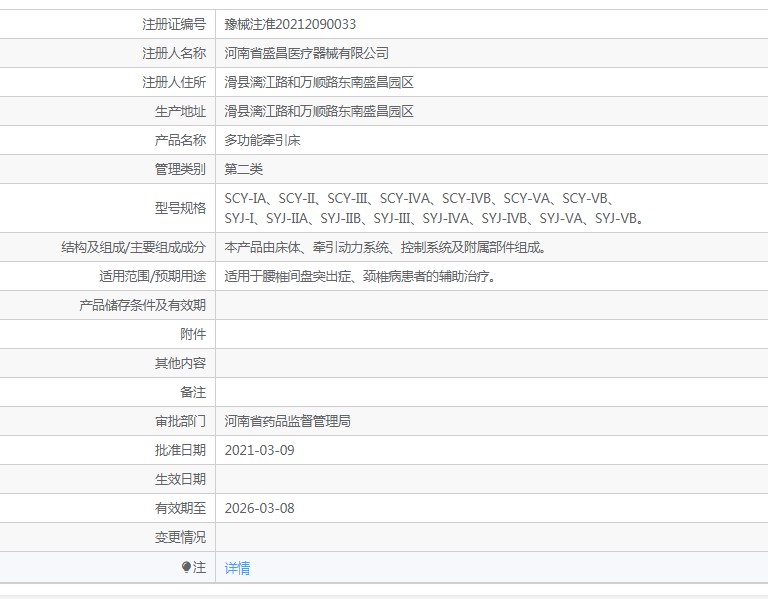Click the 注册人名称 label
This screenshot has width=768, height=599.
174,53
